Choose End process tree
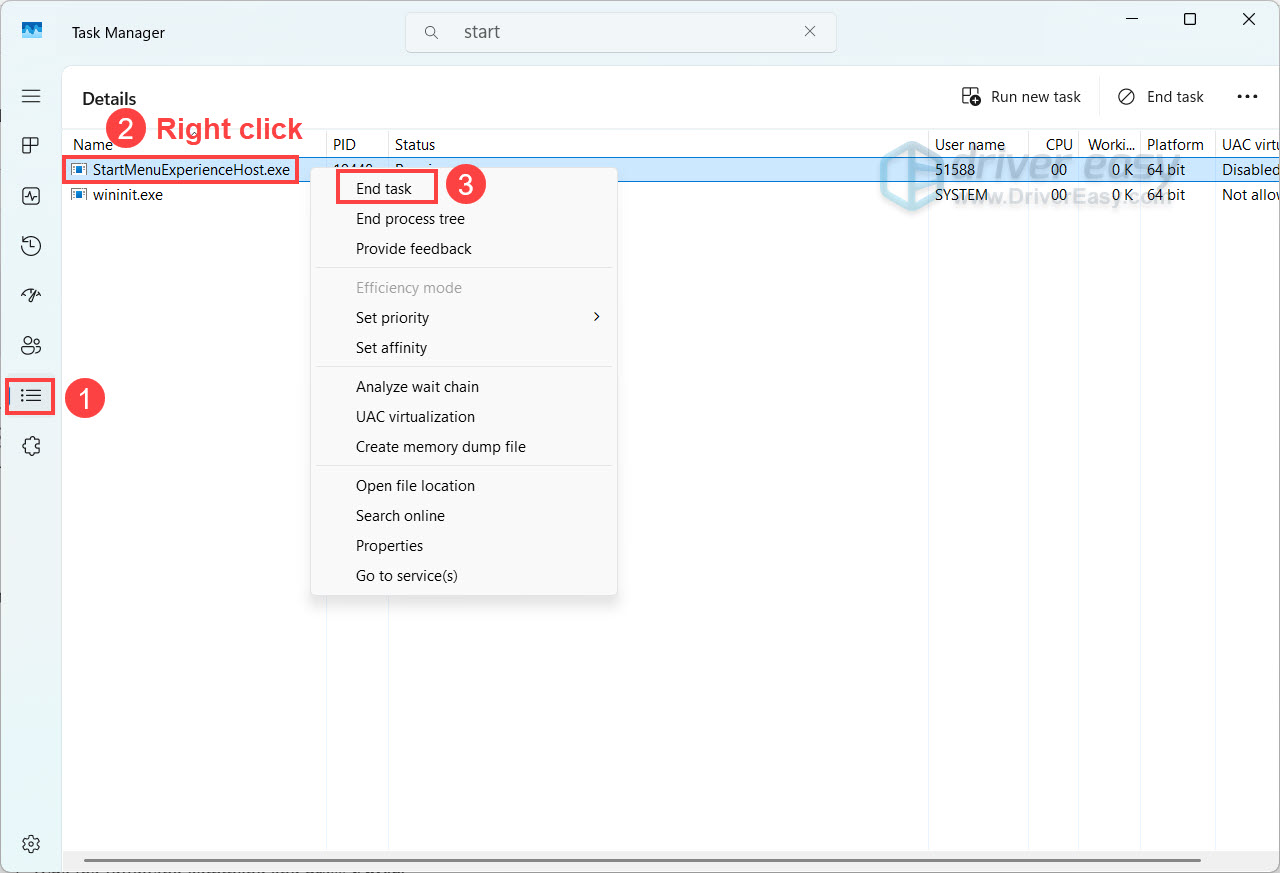Viewport: 1280px width, 873px height. coord(410,219)
